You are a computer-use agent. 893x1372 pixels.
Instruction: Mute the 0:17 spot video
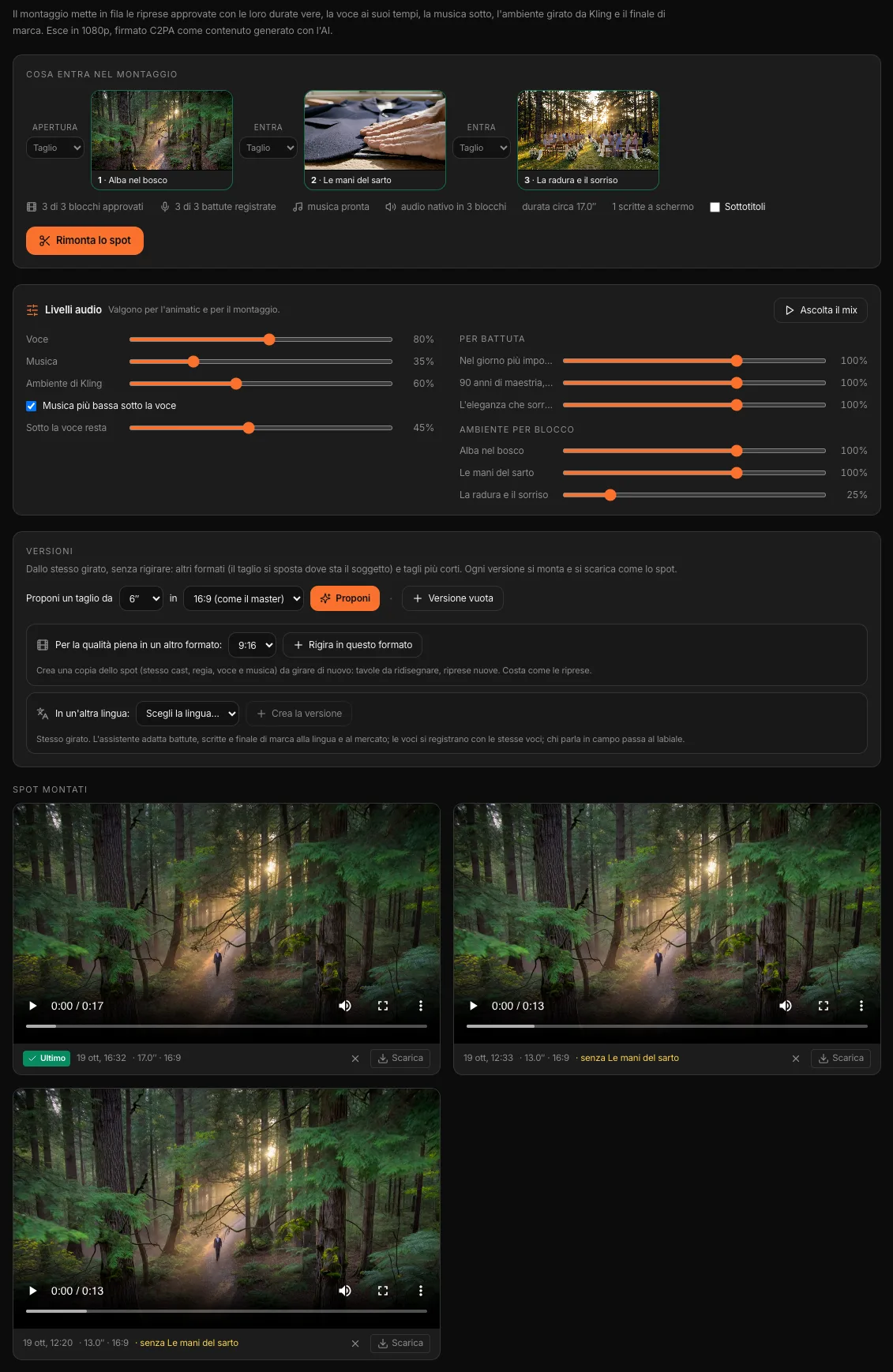click(x=345, y=1006)
